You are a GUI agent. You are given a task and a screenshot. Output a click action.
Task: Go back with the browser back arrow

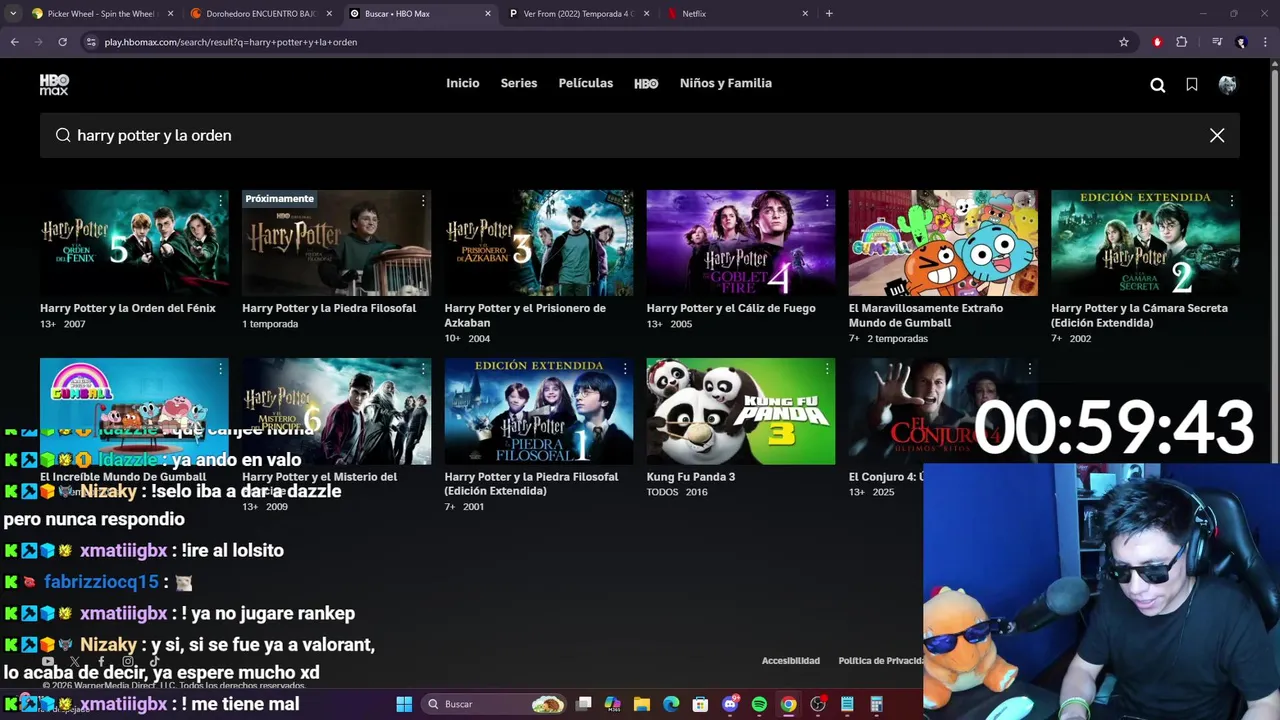[x=14, y=42]
